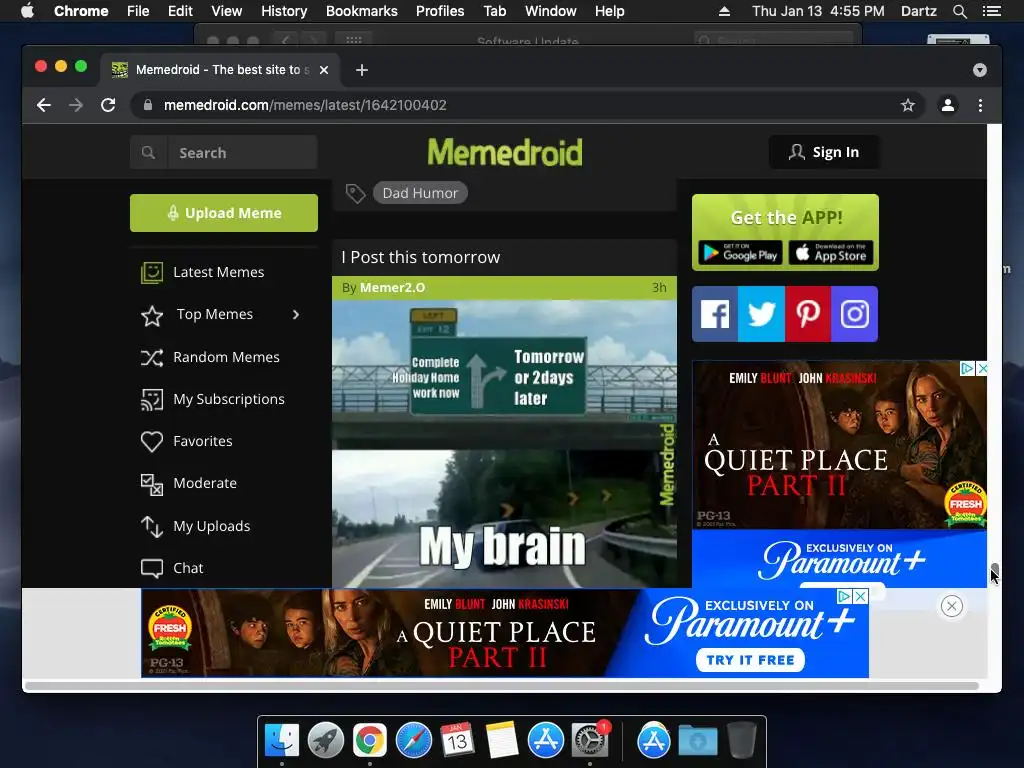The image size is (1024, 768).
Task: Click the Favorites heart icon
Action: pyautogui.click(x=152, y=441)
